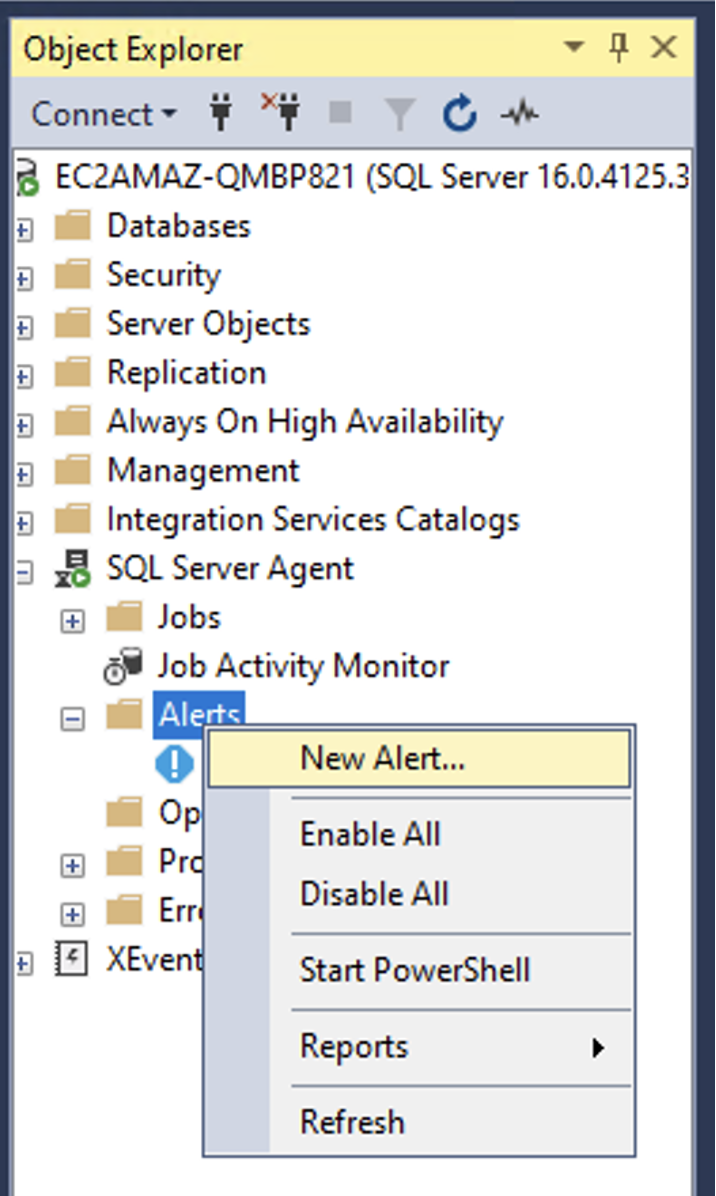Screen dimensions: 716x1196
Task: Click the Stop square toolbar icon
Action: (340, 113)
